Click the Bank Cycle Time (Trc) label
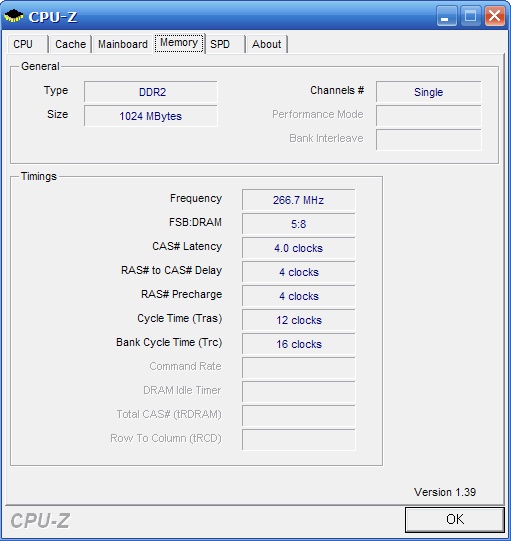This screenshot has width=511, height=541. click(x=169, y=342)
